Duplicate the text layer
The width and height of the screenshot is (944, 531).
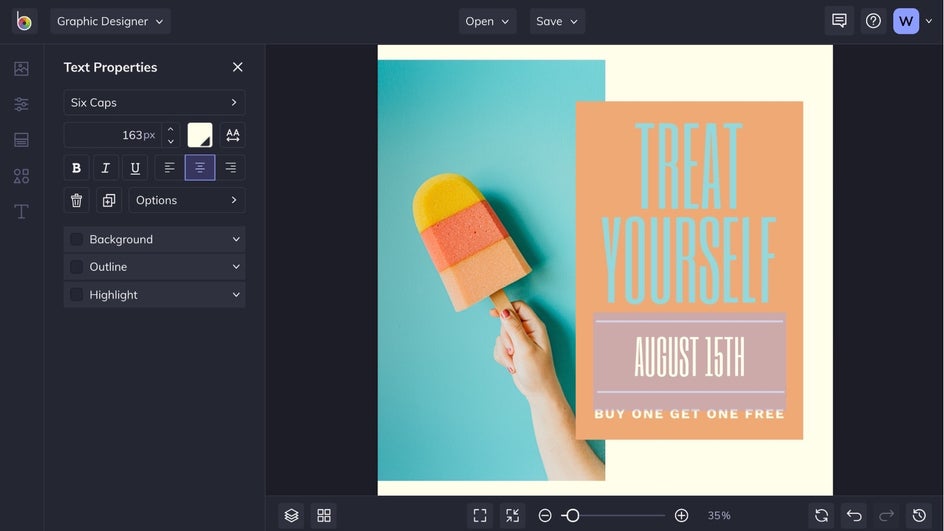pyautogui.click(x=108, y=200)
